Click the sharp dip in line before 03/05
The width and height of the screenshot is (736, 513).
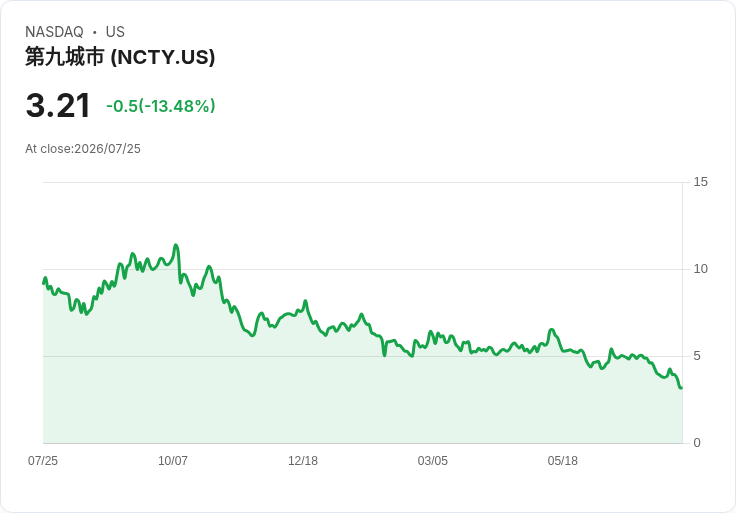pyautogui.click(x=384, y=355)
